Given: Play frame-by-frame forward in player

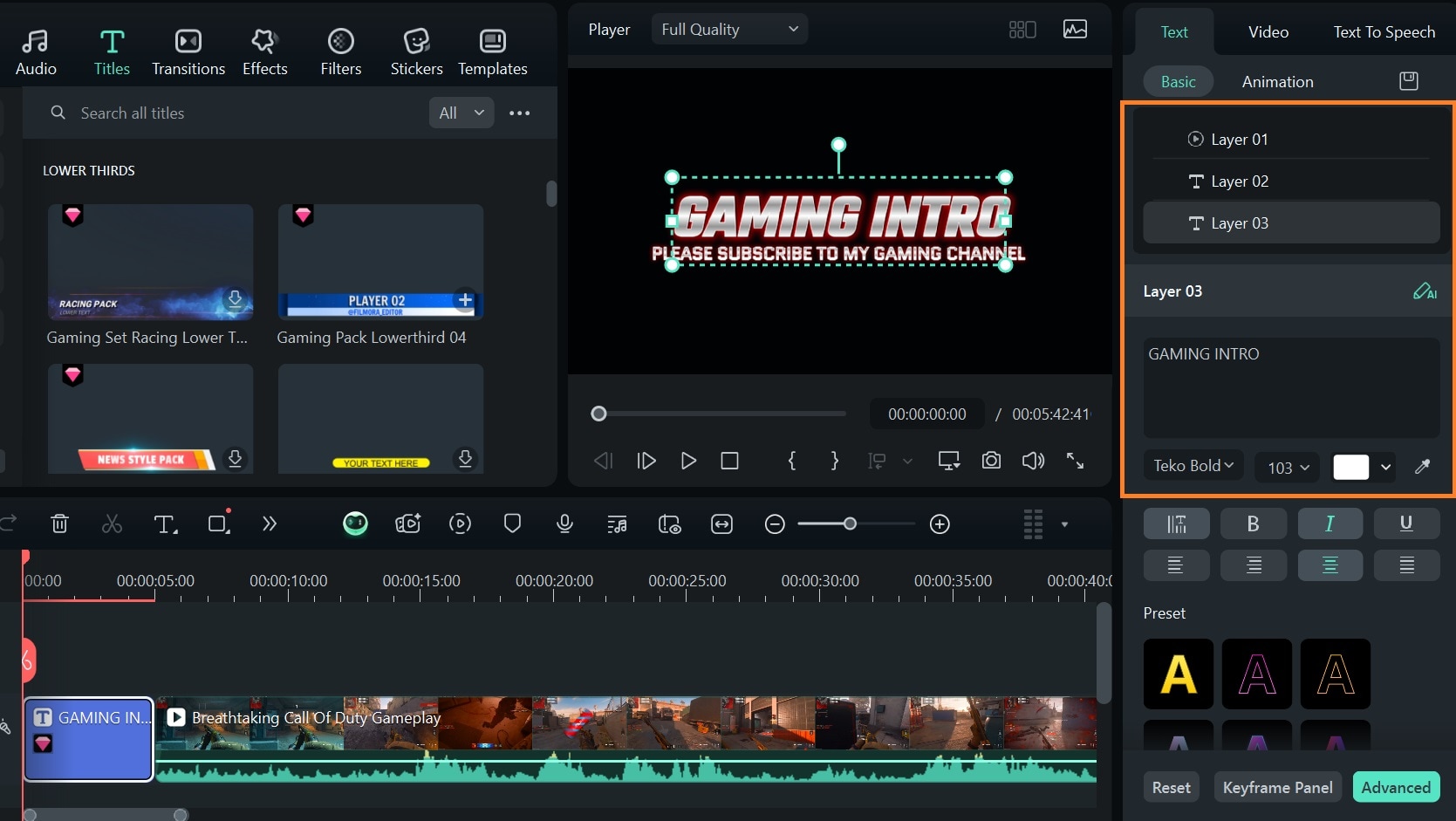Looking at the screenshot, I should tap(646, 461).
